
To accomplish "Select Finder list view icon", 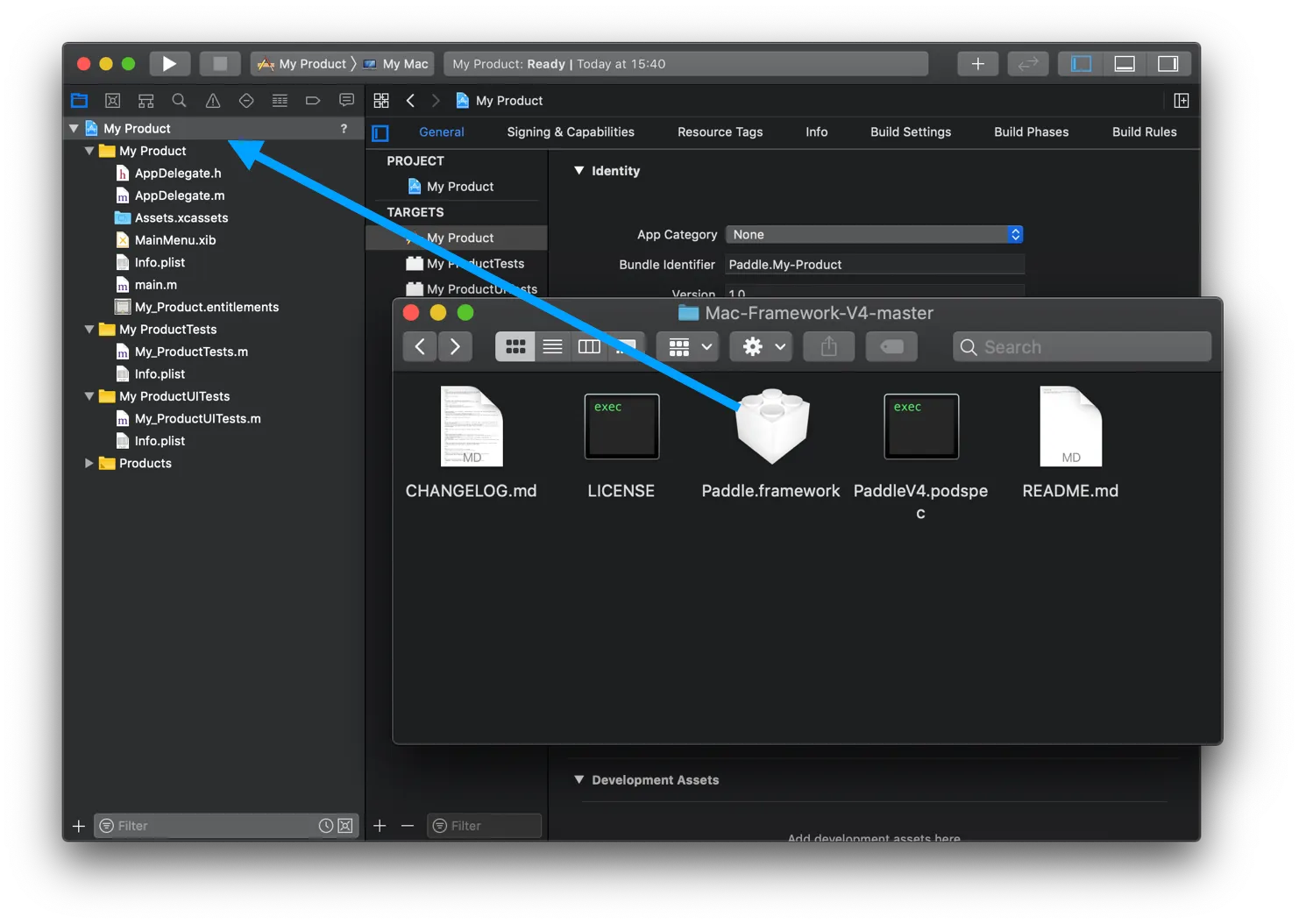I will coord(552,347).
